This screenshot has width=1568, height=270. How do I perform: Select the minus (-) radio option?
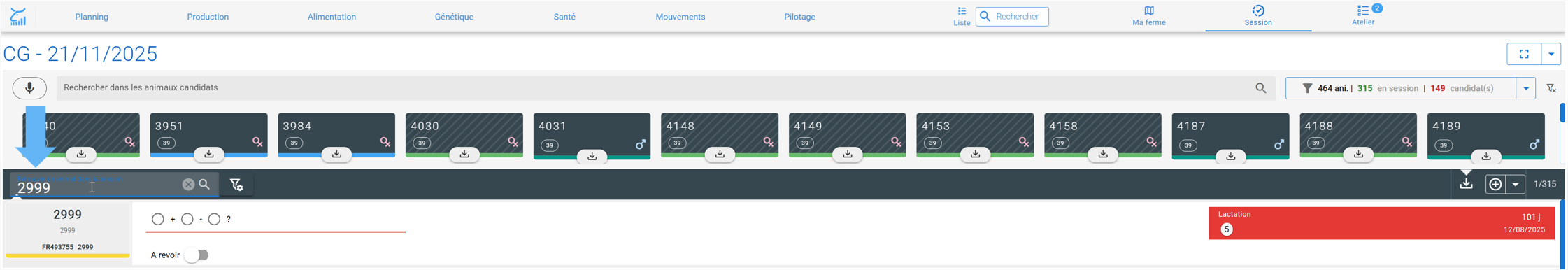[187, 219]
